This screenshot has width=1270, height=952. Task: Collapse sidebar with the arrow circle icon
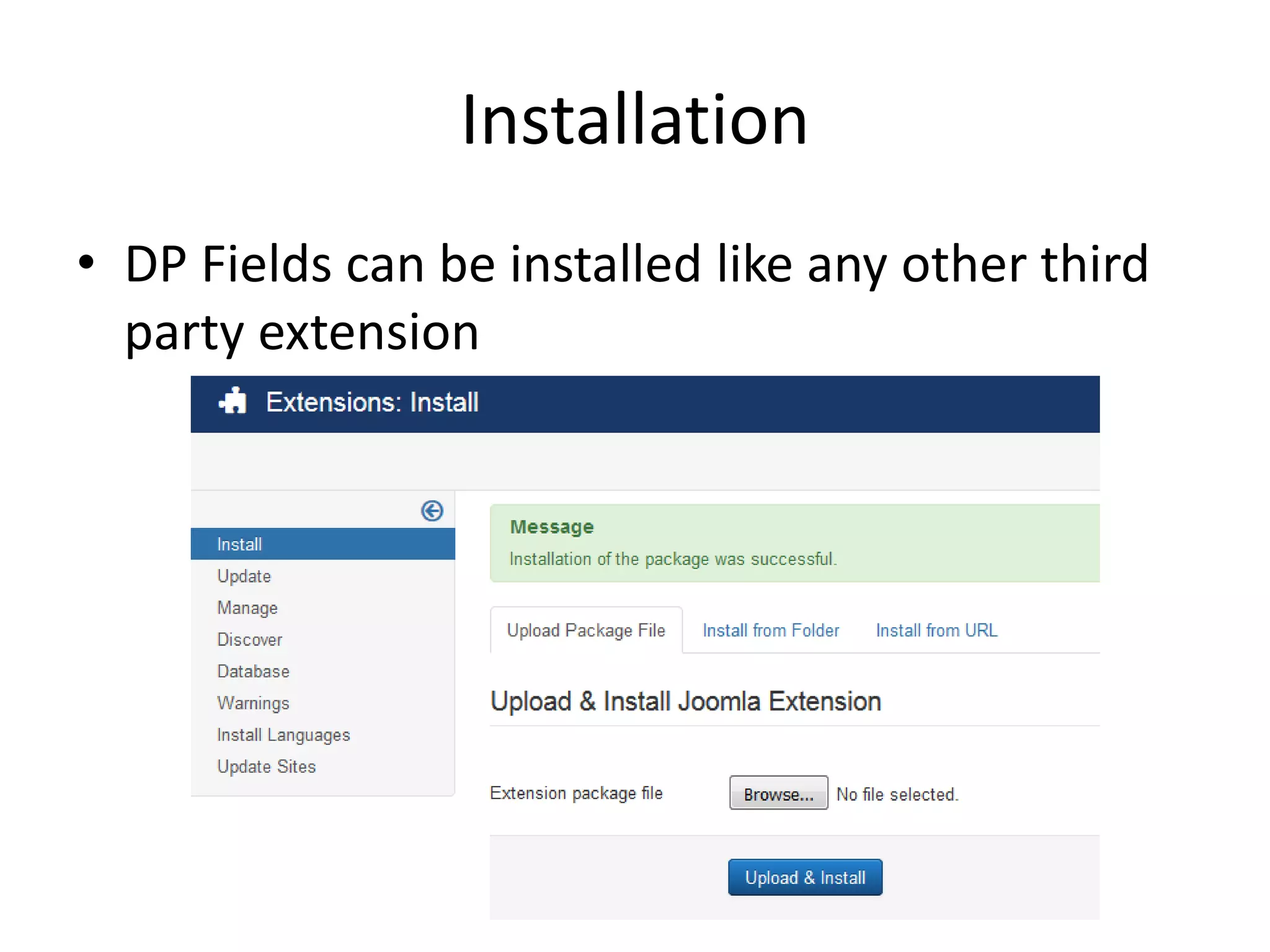[432, 511]
